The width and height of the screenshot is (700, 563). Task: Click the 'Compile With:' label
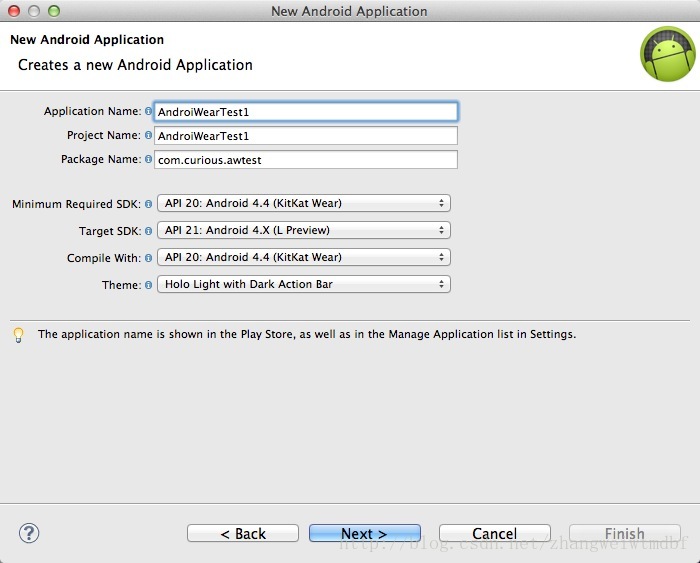point(104,258)
